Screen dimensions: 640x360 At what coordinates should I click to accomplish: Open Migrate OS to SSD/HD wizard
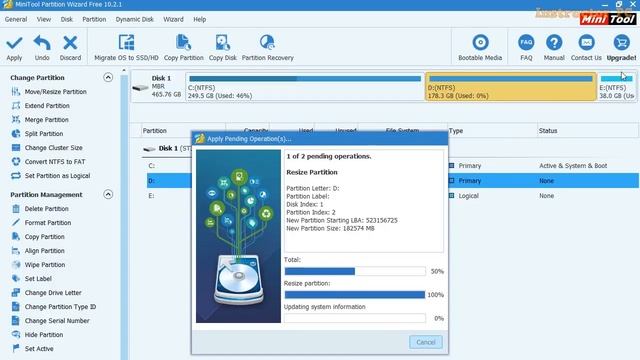click(x=126, y=48)
